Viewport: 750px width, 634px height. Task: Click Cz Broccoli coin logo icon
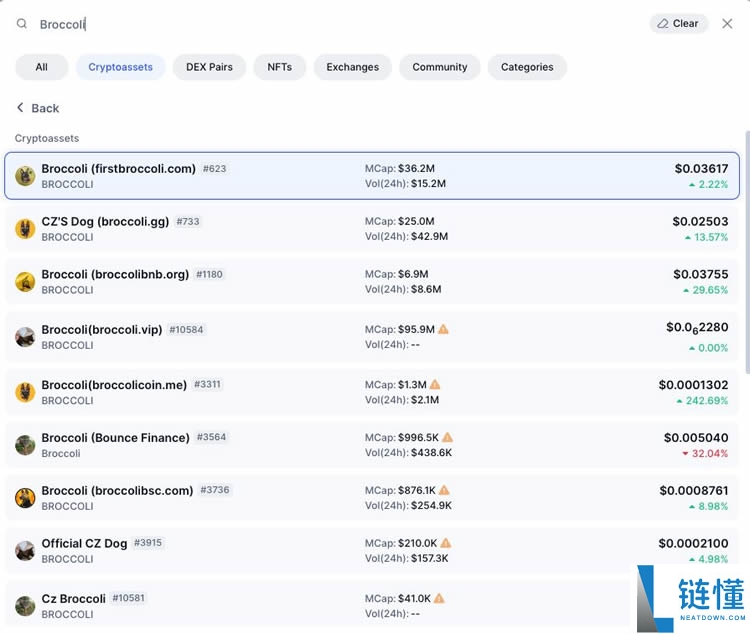click(25, 606)
